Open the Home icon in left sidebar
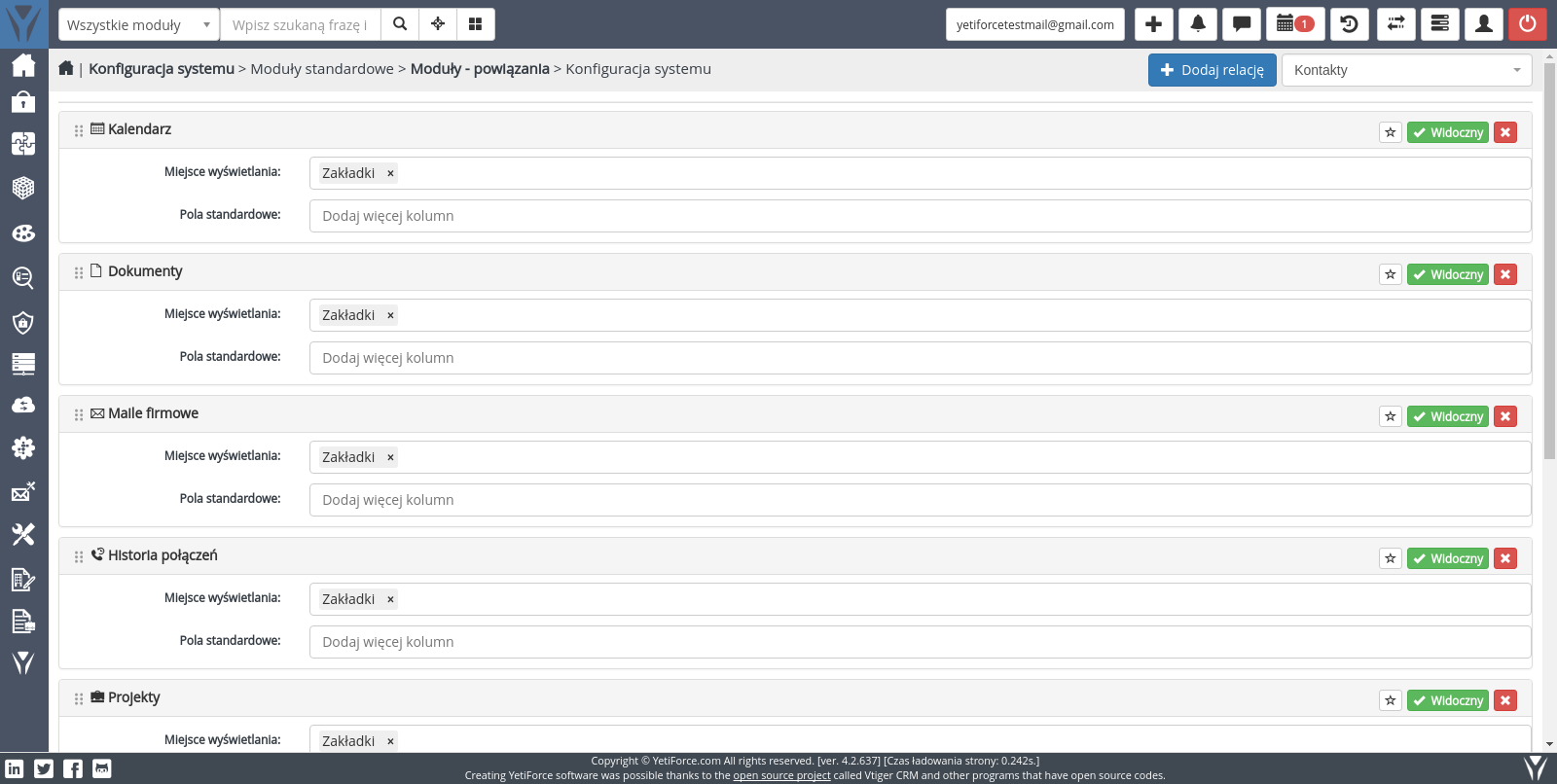The height and width of the screenshot is (784, 1557). (x=23, y=65)
